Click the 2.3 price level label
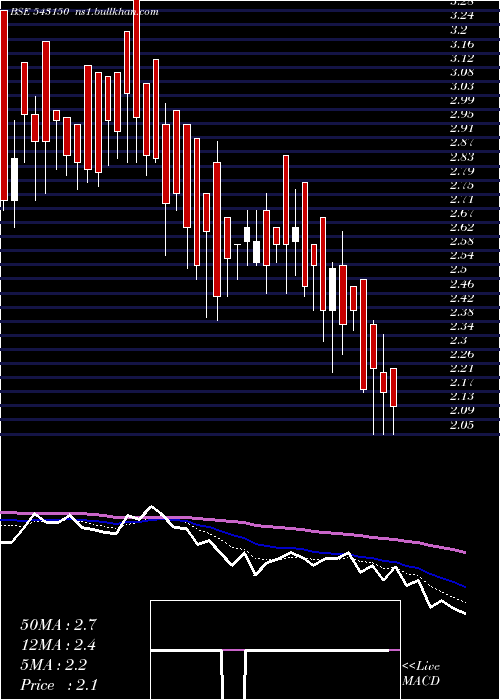 tap(459, 341)
